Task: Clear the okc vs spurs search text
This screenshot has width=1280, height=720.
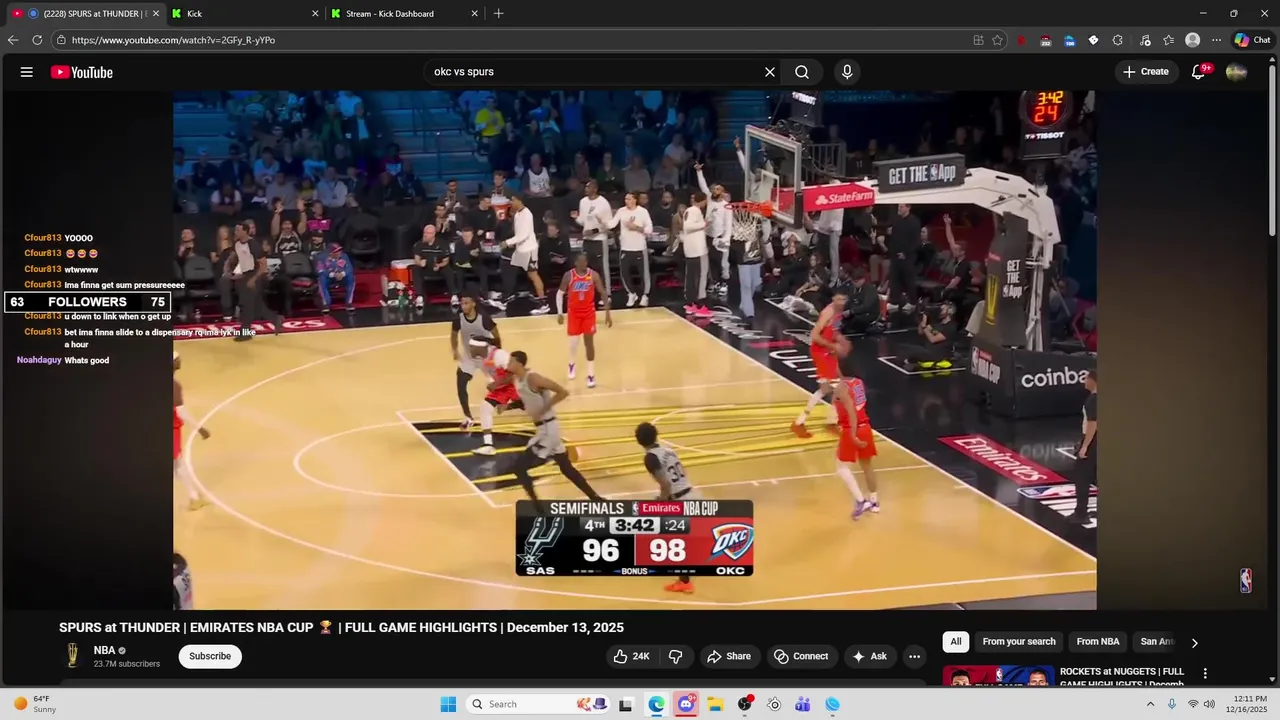Action: click(770, 72)
